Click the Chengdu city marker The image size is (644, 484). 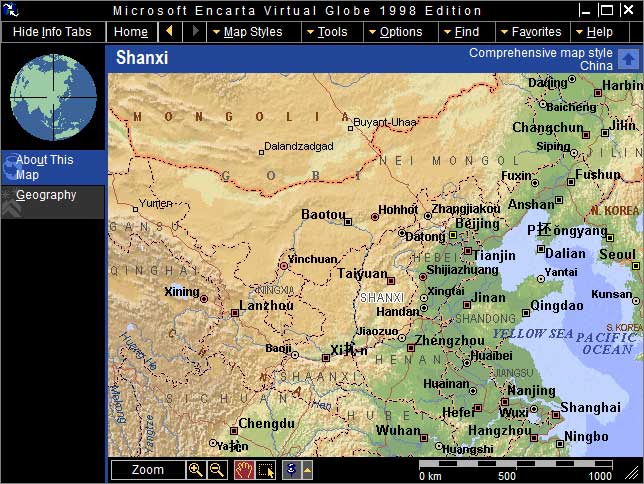(x=234, y=431)
